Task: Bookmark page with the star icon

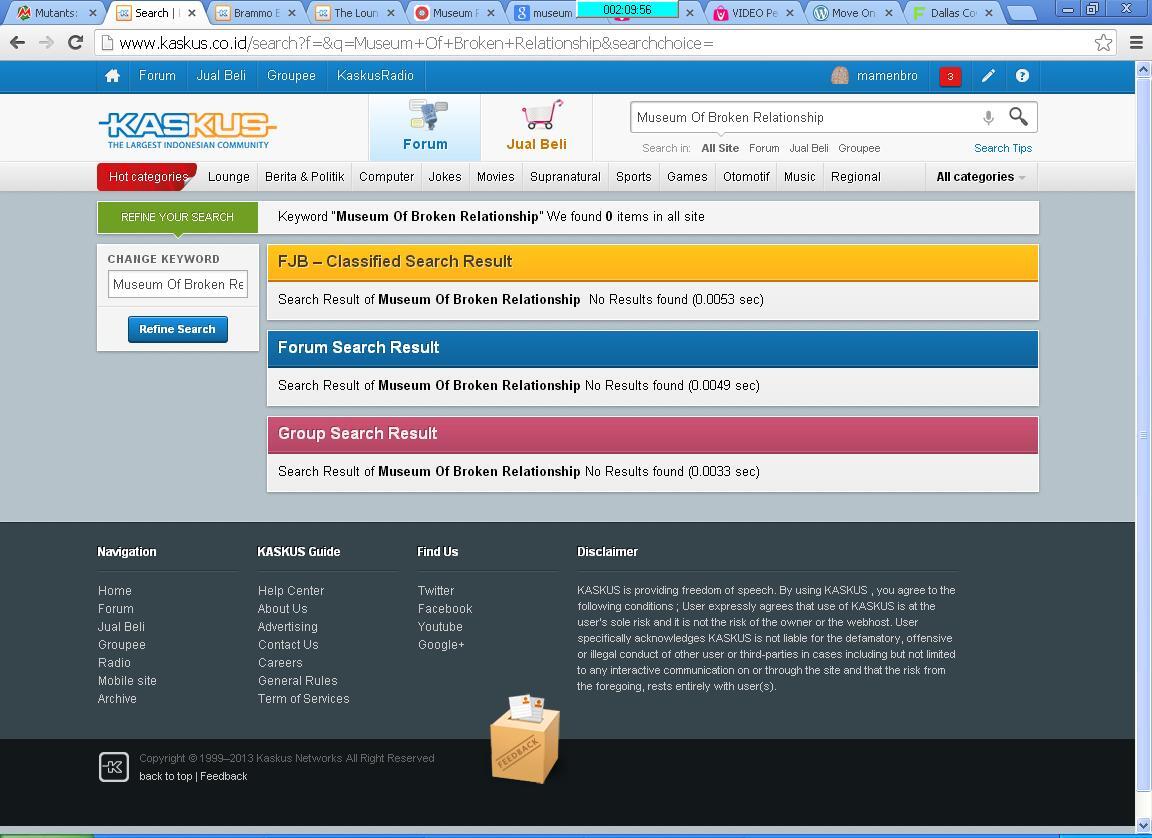Action: click(1103, 43)
